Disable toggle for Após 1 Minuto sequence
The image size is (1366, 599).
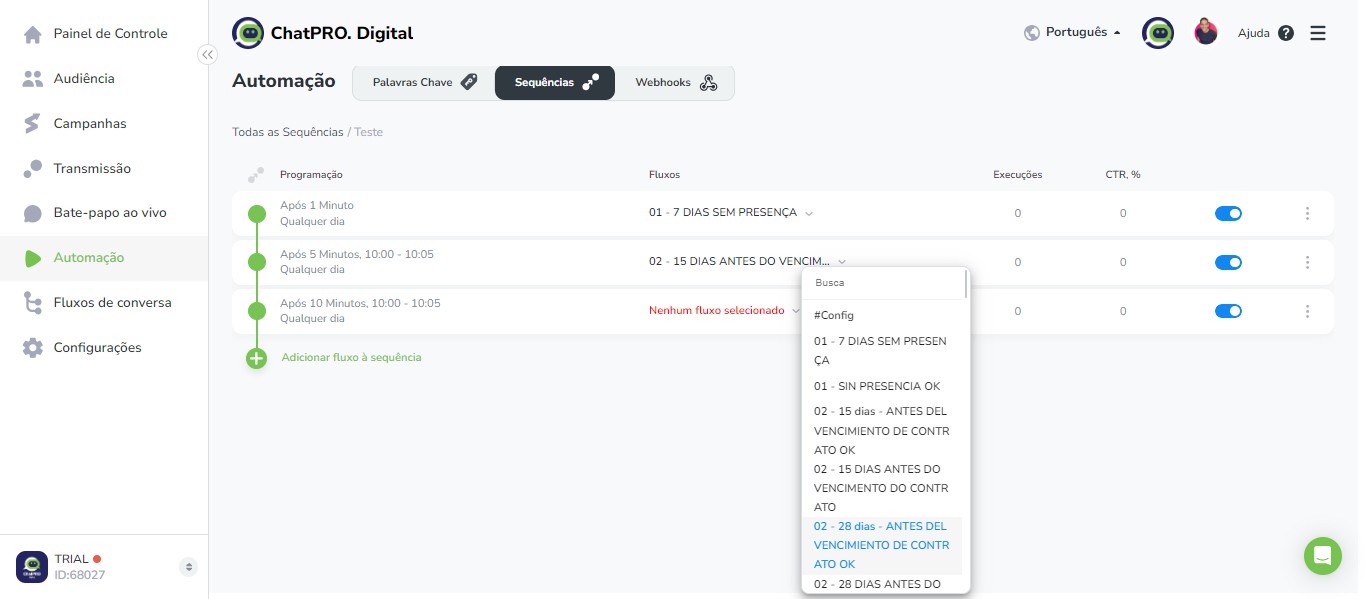point(1228,213)
